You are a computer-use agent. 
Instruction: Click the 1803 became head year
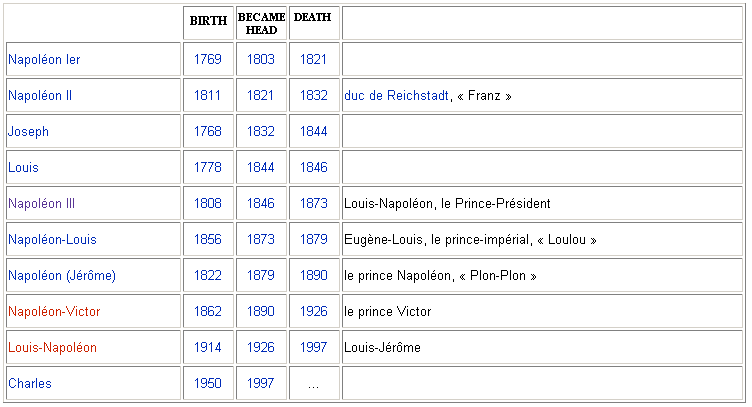(x=261, y=60)
